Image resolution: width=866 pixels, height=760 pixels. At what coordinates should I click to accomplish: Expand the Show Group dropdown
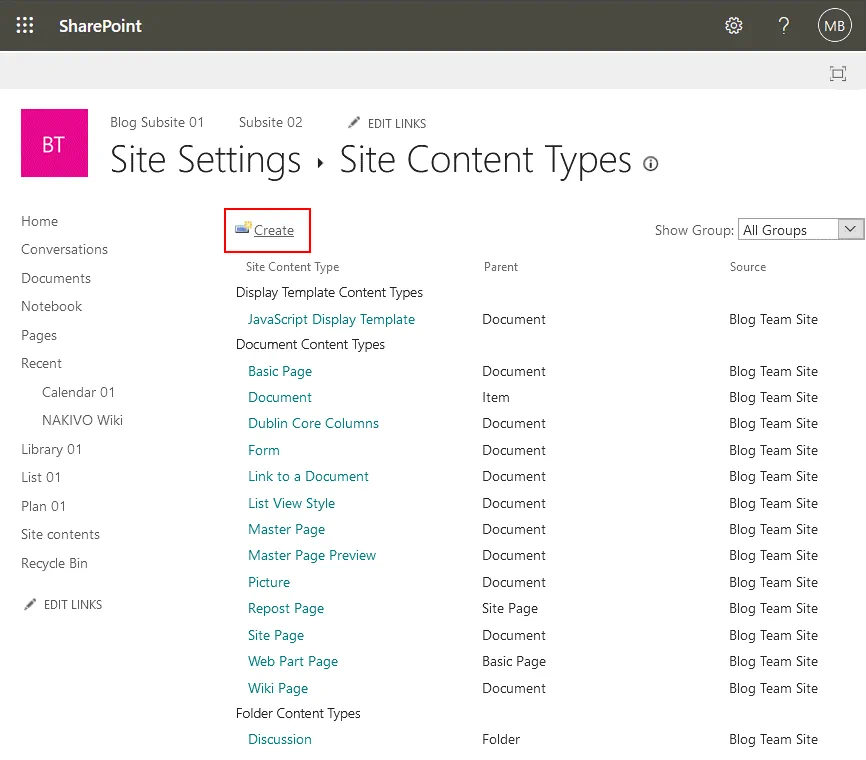point(851,230)
